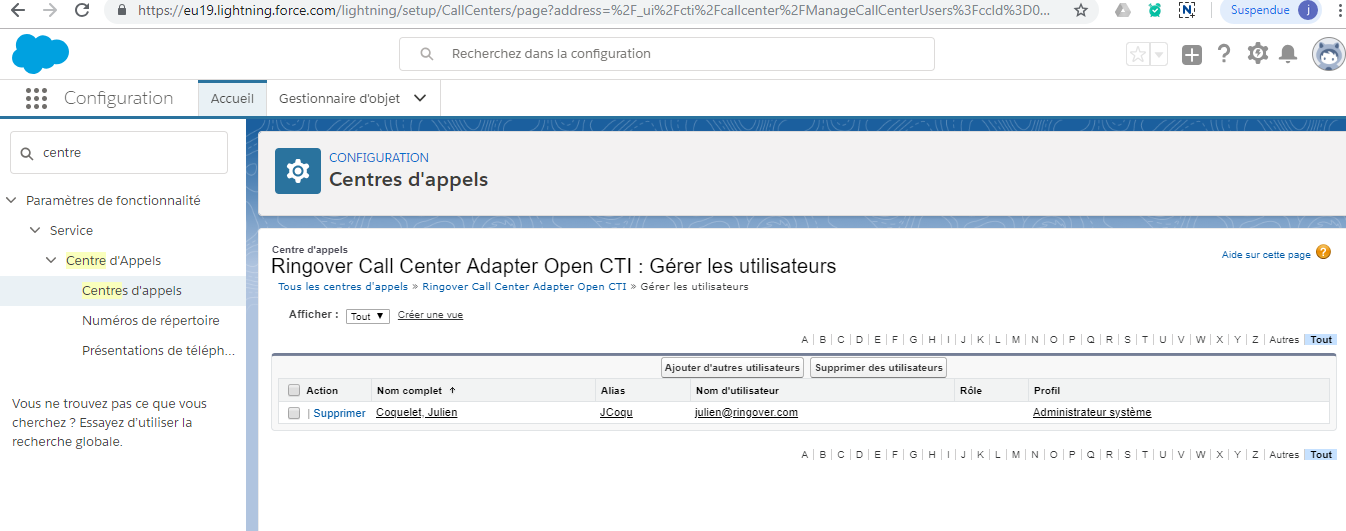Viewport: 1346px width, 531px height.
Task: Sort by the Profil column header
Action: 1046,390
